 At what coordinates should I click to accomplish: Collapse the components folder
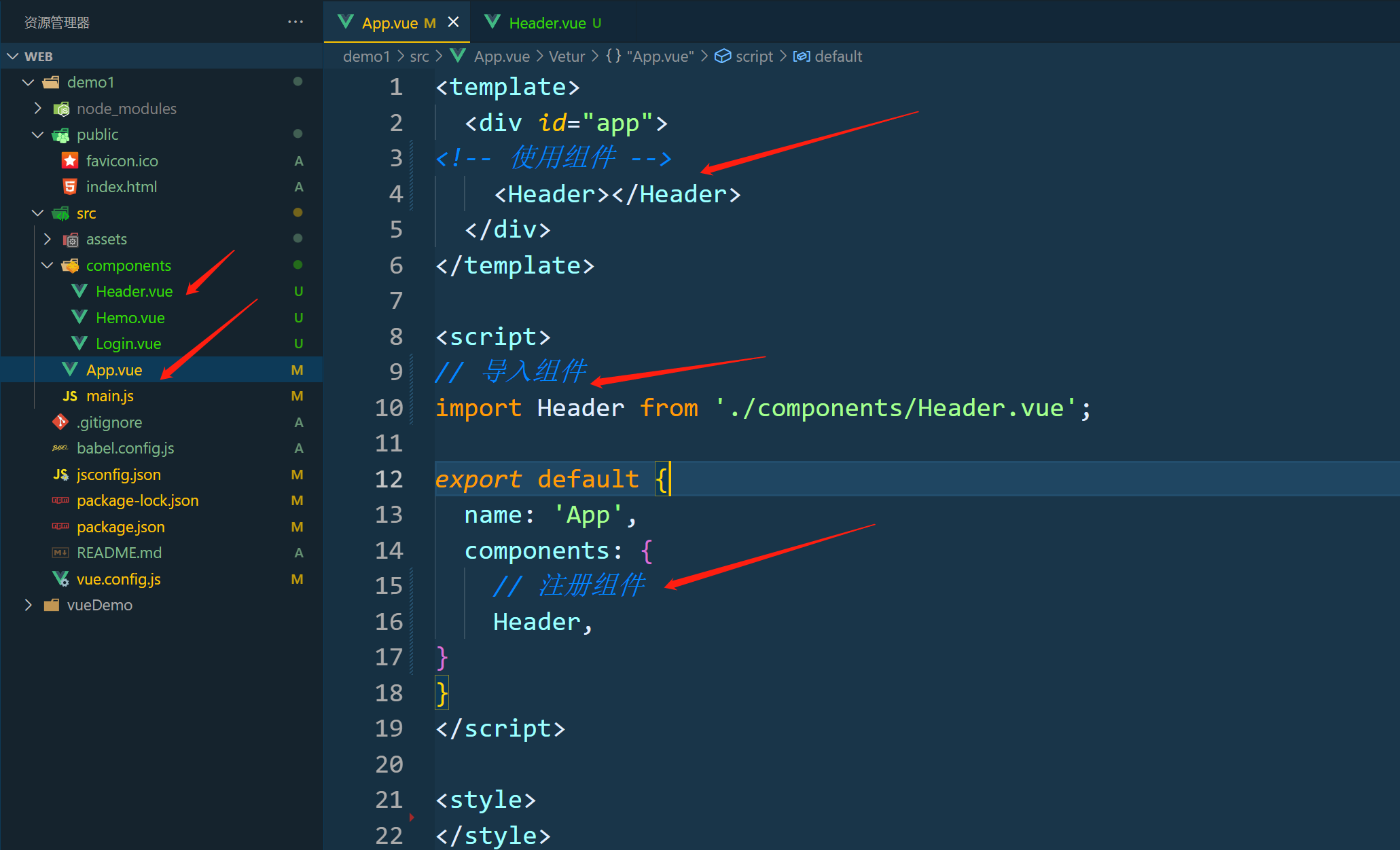pyautogui.click(x=47, y=265)
